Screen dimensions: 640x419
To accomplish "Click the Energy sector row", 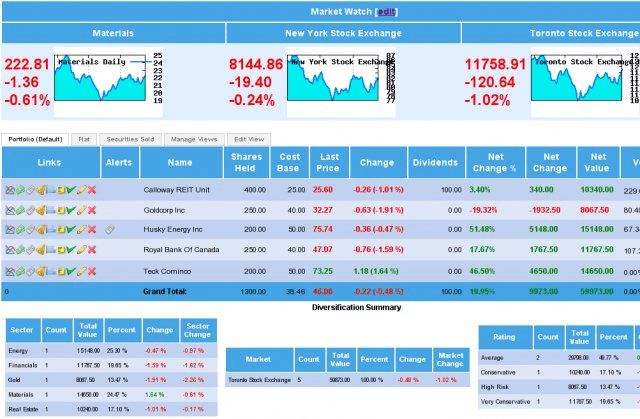I will pyautogui.click(x=111, y=350).
